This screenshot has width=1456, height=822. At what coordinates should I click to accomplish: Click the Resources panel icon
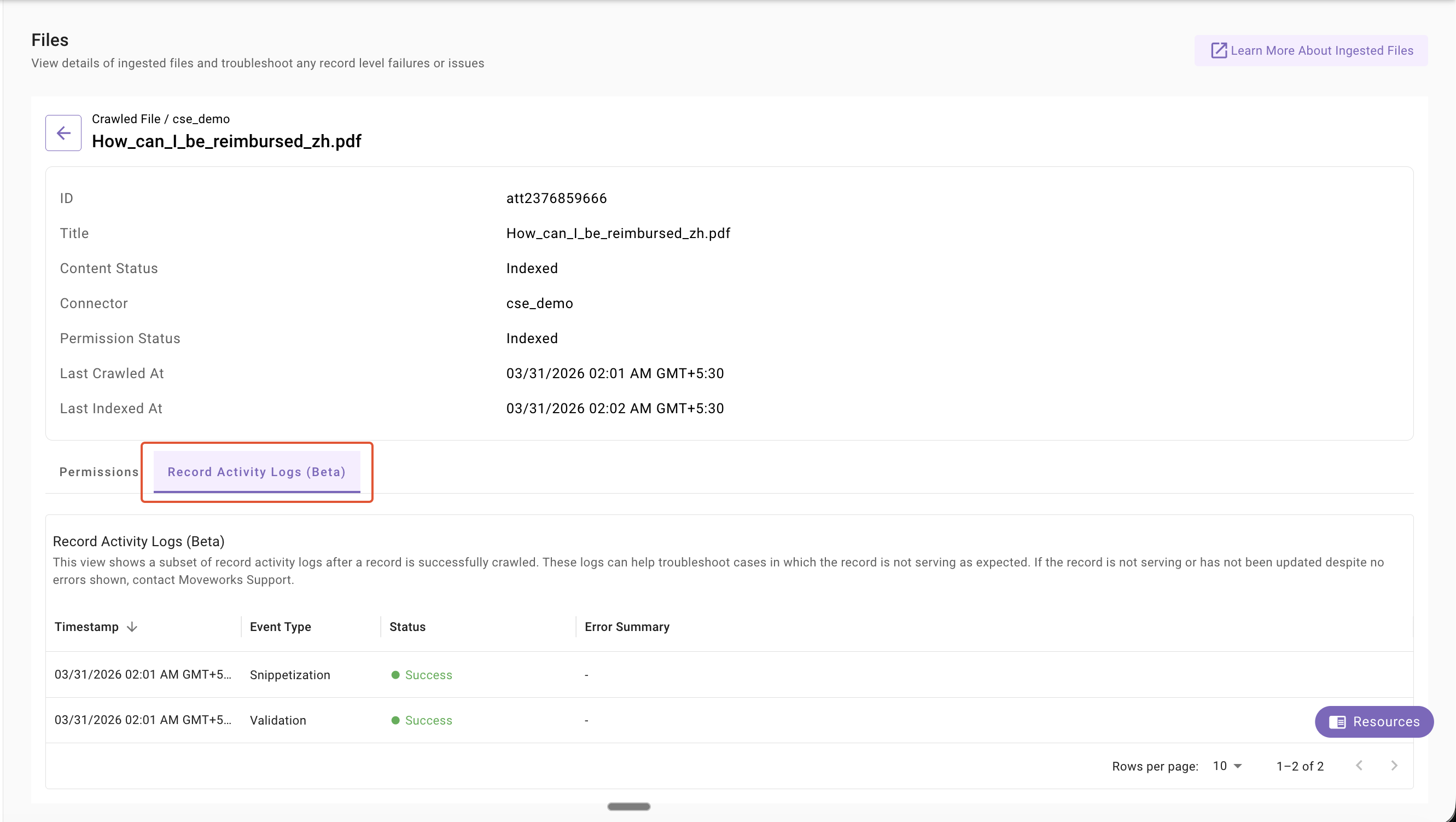tap(1337, 722)
